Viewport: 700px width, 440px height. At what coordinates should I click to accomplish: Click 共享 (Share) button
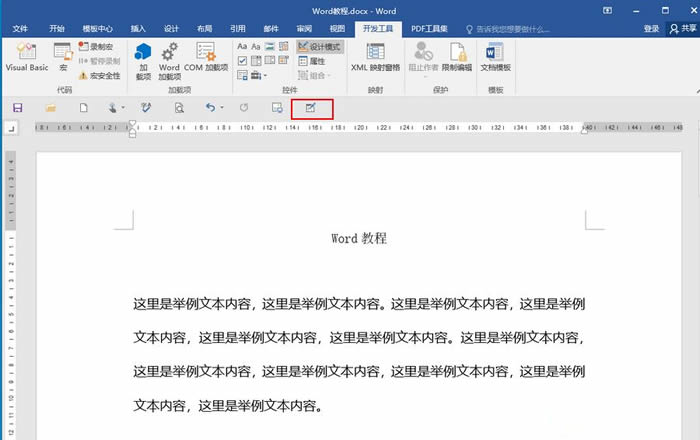point(683,29)
